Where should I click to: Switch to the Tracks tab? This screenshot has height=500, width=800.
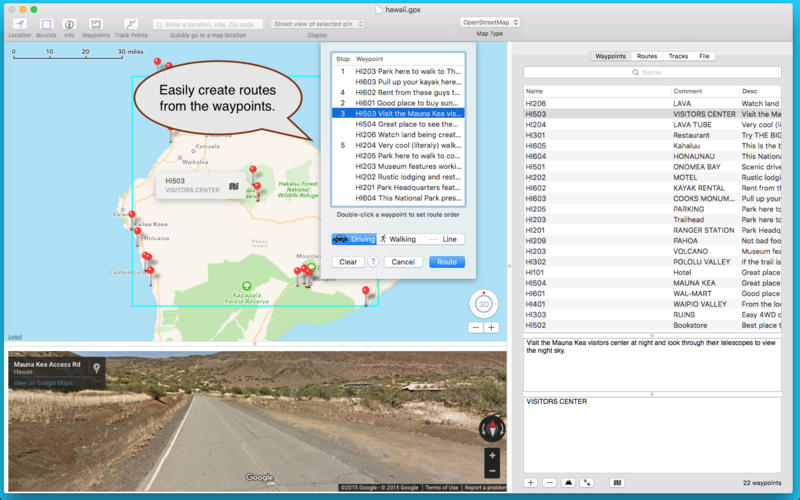coord(678,57)
